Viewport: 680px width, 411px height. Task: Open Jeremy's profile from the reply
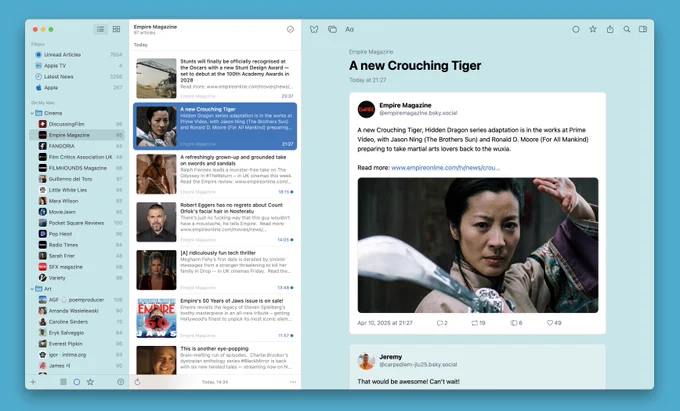pos(391,357)
